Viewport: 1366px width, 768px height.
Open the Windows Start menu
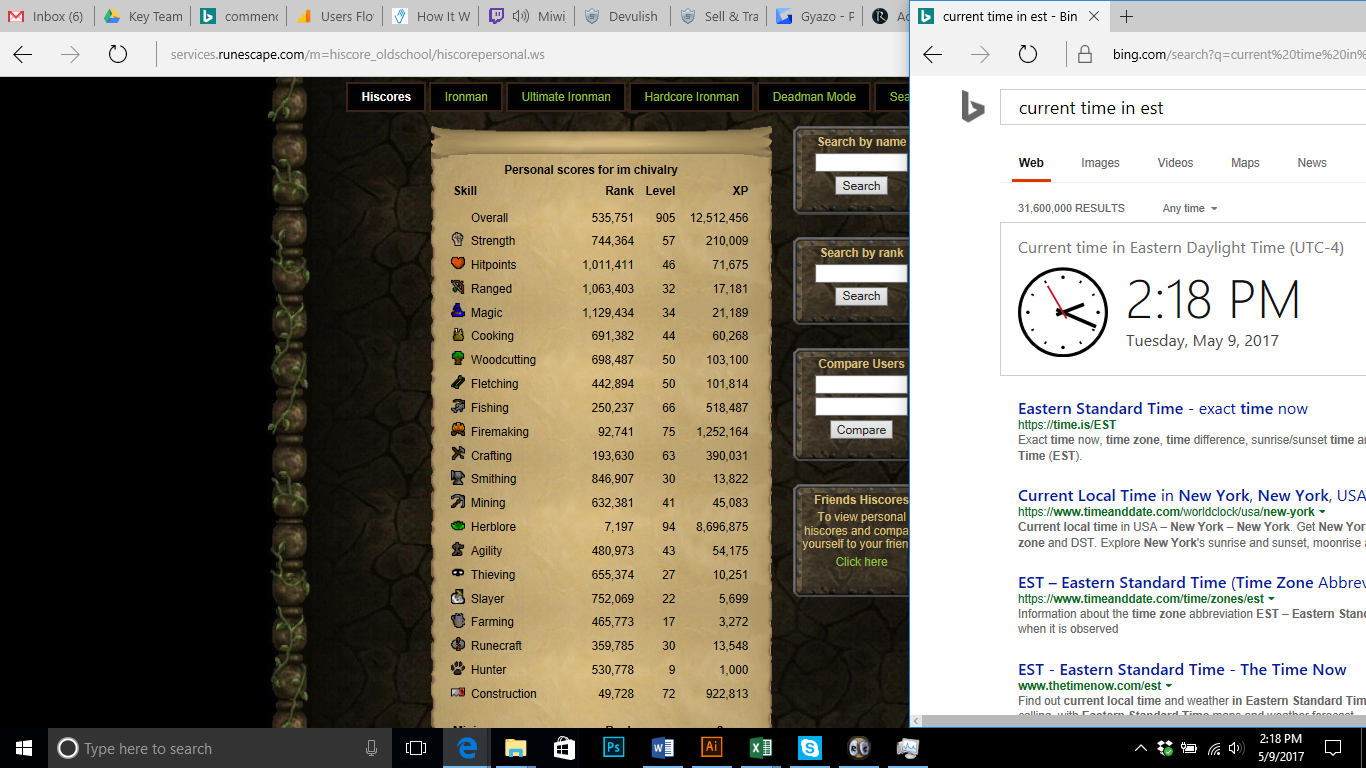point(24,748)
